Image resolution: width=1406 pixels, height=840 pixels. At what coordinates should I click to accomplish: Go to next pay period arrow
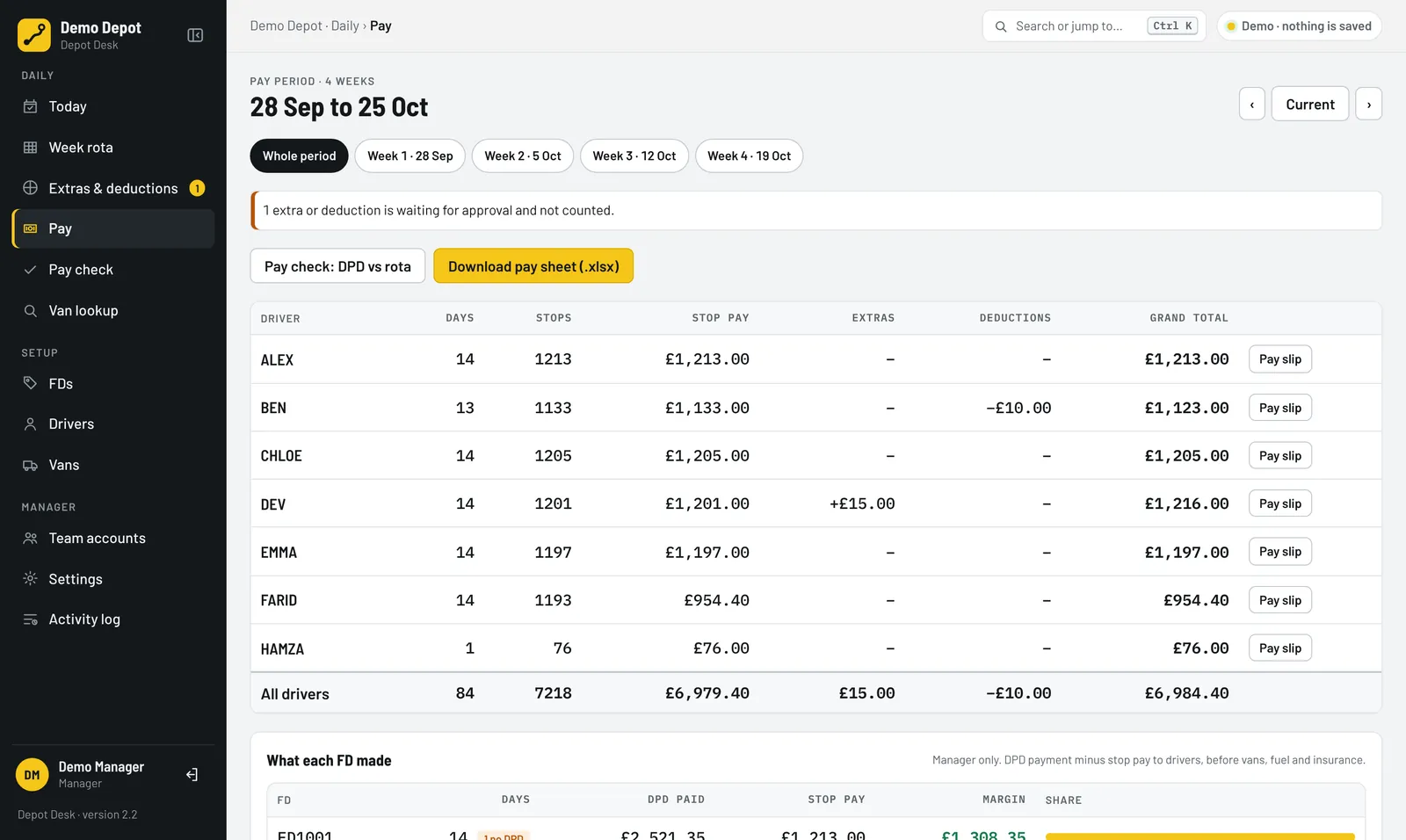click(1368, 104)
